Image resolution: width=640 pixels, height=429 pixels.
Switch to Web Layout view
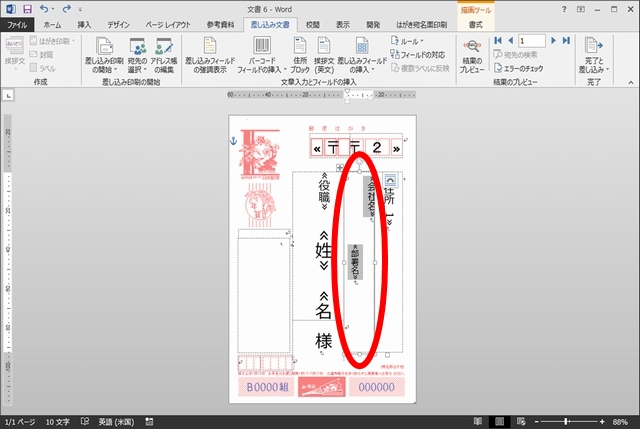[521, 421]
